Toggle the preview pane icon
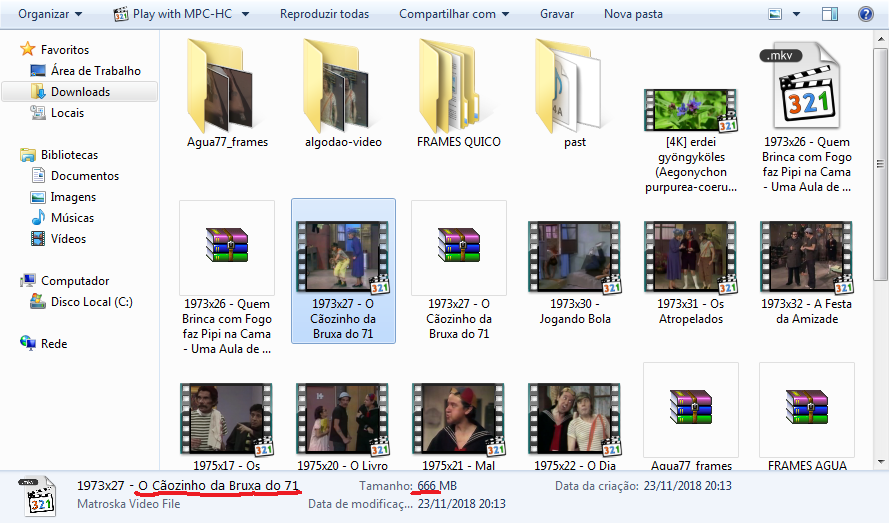 click(x=829, y=14)
